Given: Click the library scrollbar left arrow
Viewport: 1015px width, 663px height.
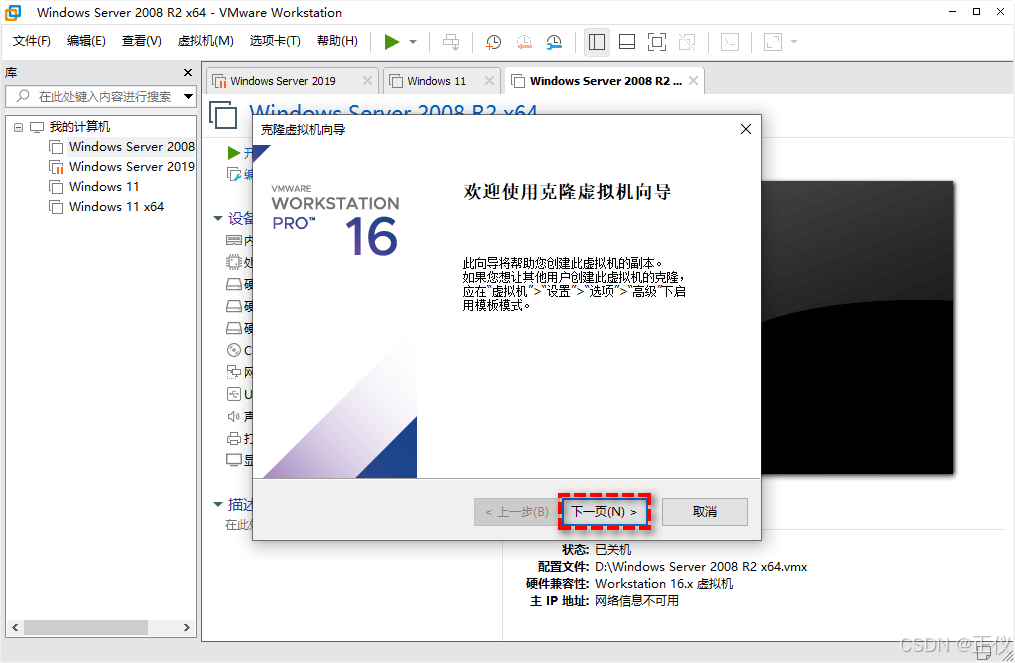Looking at the screenshot, I should pos(16,627).
